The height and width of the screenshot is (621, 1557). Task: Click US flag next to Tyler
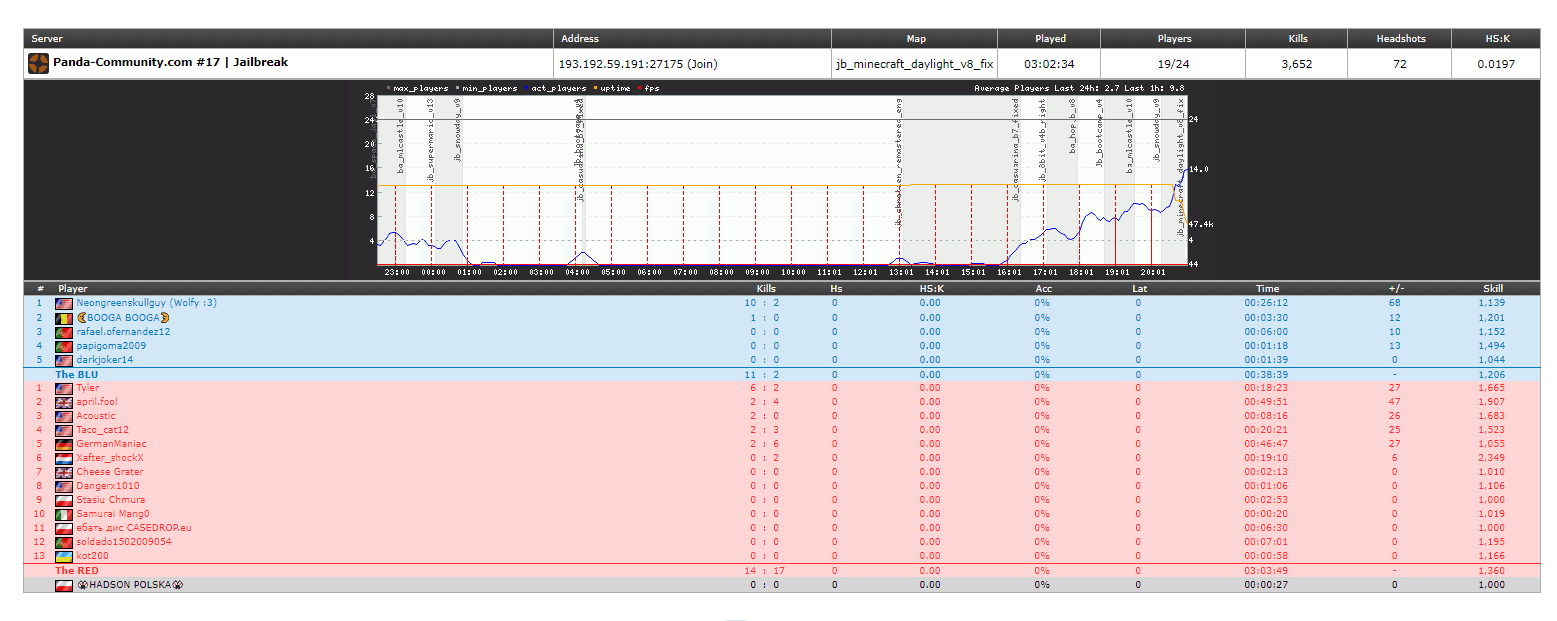(x=64, y=388)
